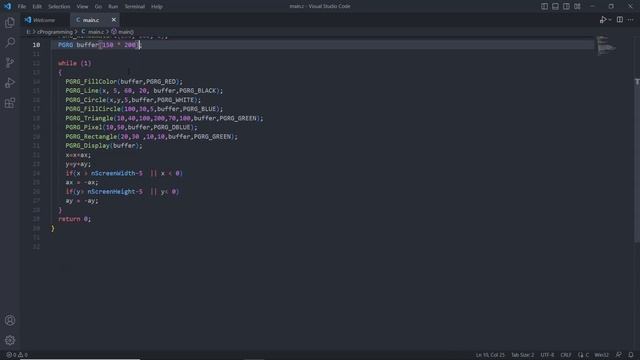Click the 'while (1)' line
640x360 pixels.
75,63
